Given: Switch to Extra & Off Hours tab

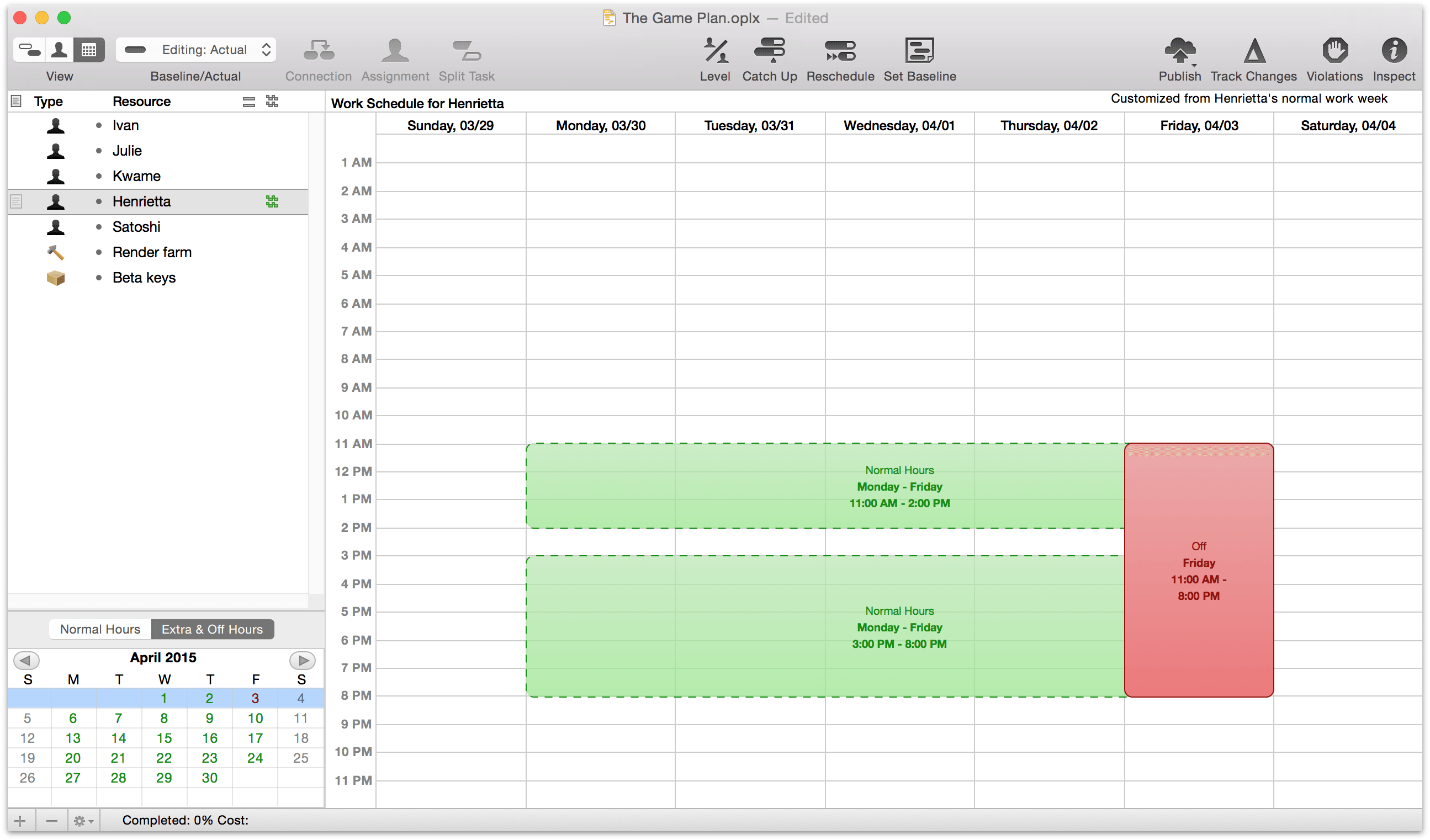Looking at the screenshot, I should click(x=211, y=629).
